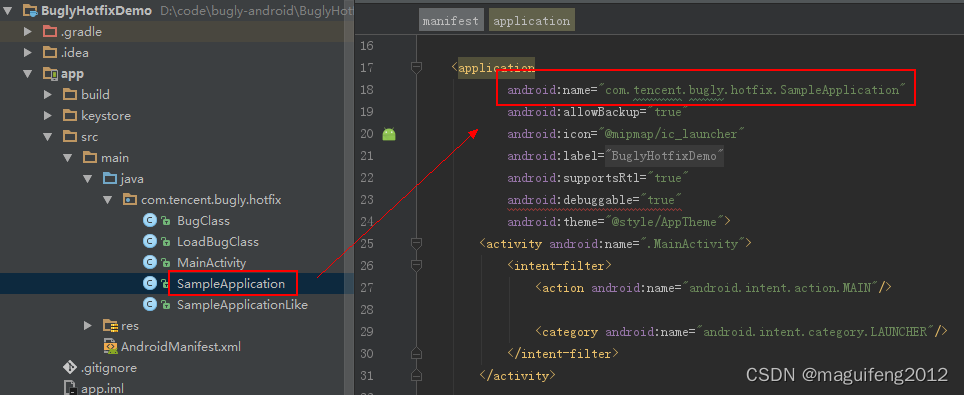
Task: Click the Android launcher icon in gutter
Action: click(x=389, y=134)
